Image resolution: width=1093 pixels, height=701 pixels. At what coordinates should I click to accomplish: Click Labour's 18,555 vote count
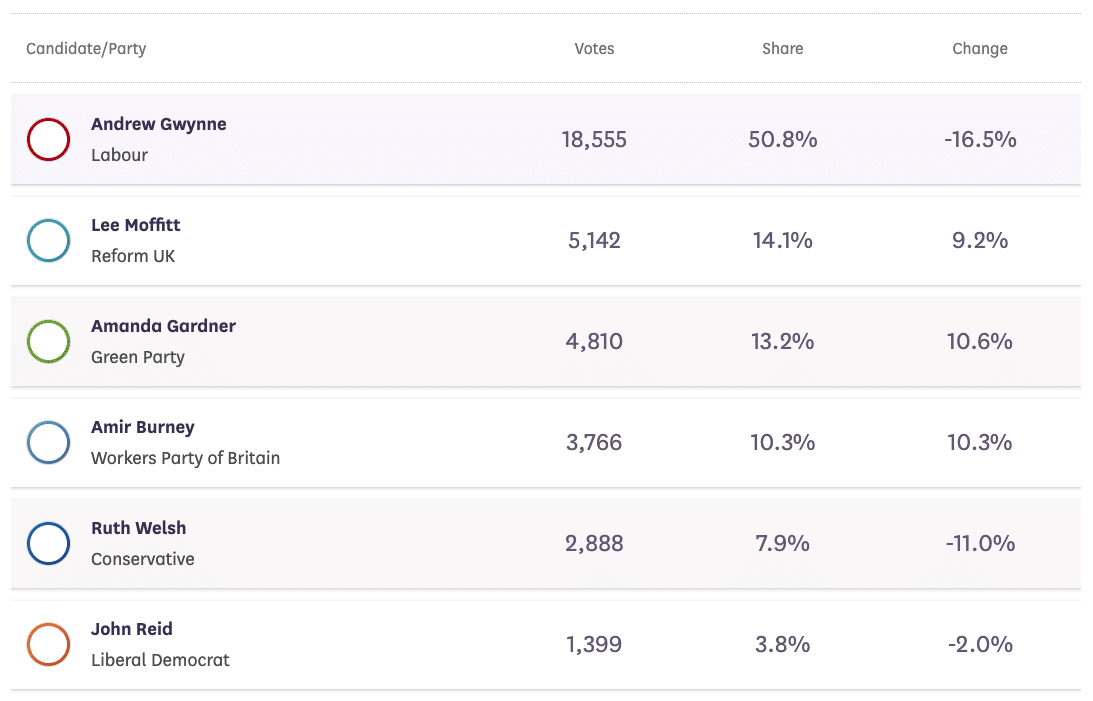point(594,140)
